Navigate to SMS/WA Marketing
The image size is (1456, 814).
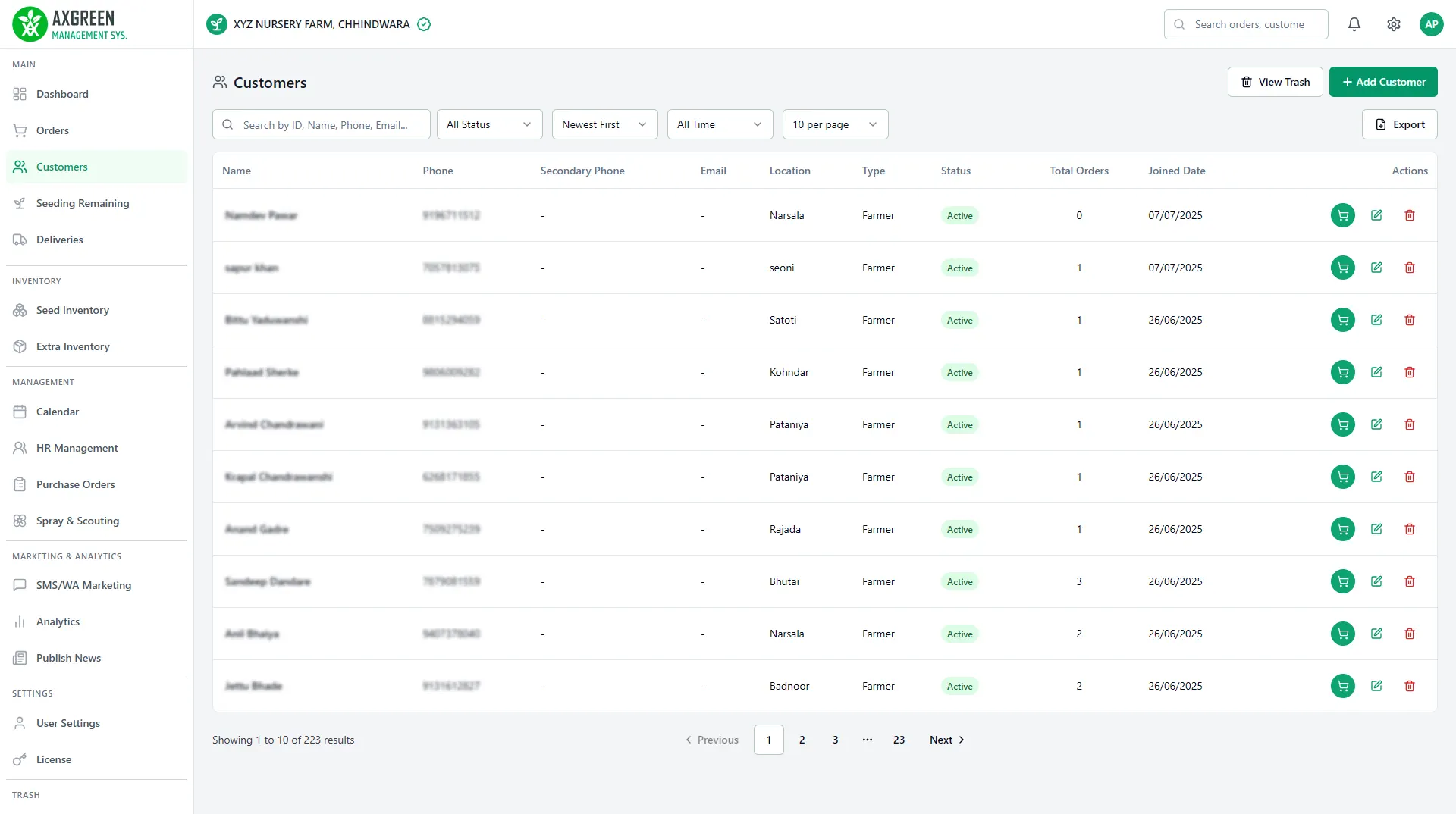click(x=83, y=585)
